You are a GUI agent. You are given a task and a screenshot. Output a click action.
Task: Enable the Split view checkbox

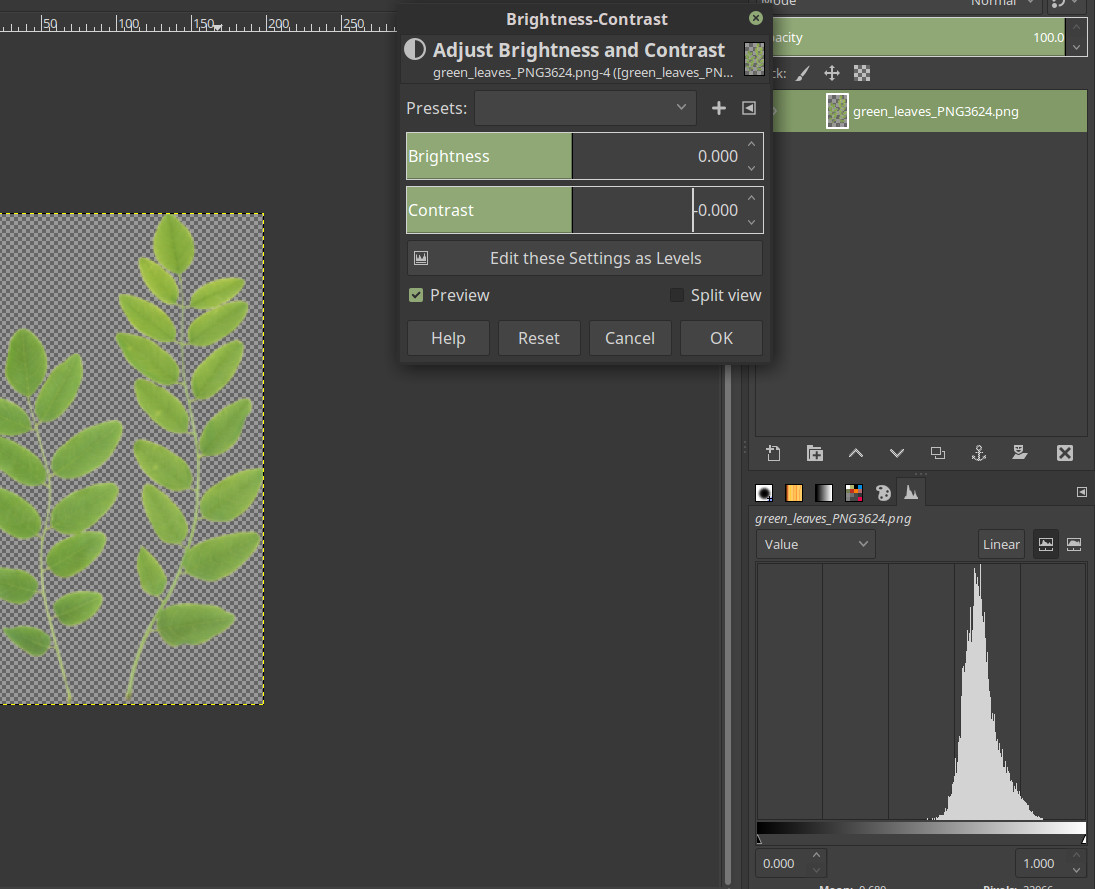[677, 295]
